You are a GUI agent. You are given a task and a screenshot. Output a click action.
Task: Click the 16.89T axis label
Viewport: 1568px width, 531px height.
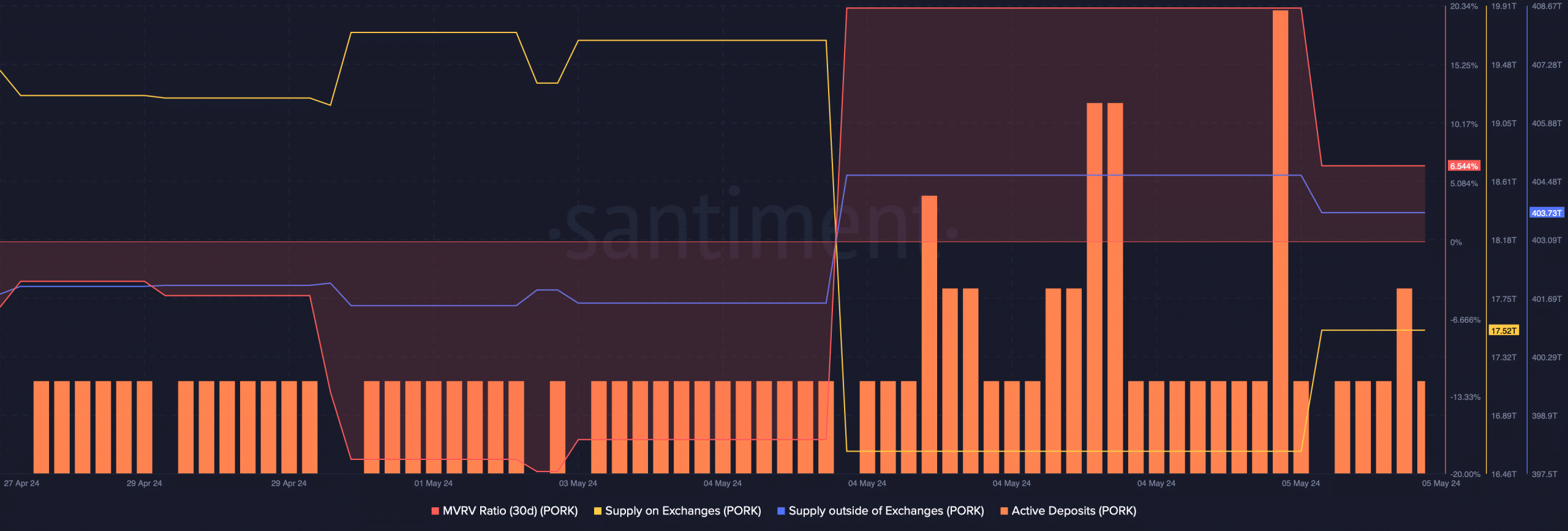pos(1504,415)
